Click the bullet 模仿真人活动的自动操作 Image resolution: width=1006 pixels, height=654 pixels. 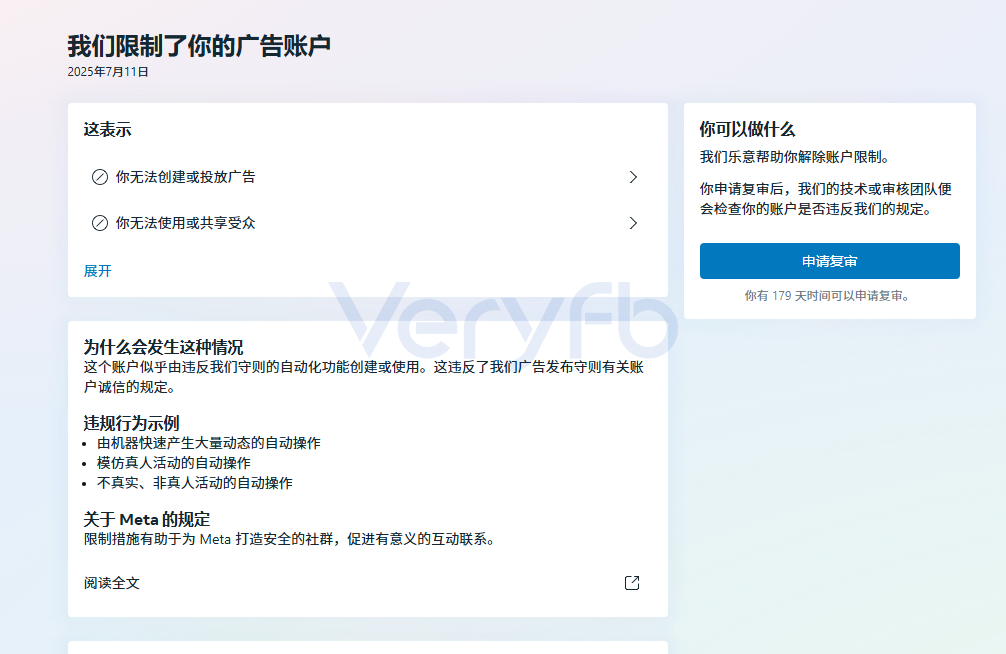(174, 463)
